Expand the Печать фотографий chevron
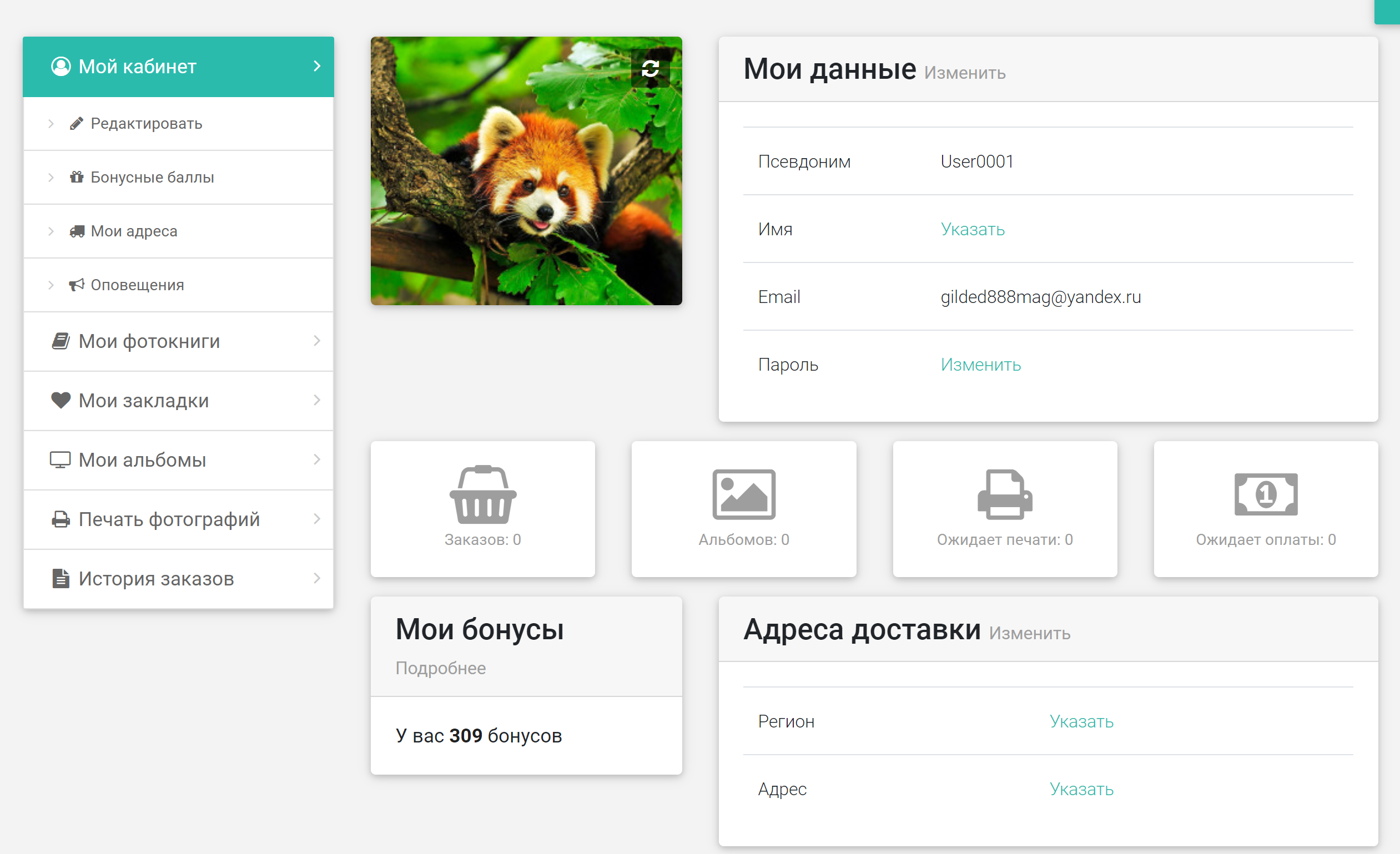Viewport: 1400px width, 854px height. coord(317,519)
